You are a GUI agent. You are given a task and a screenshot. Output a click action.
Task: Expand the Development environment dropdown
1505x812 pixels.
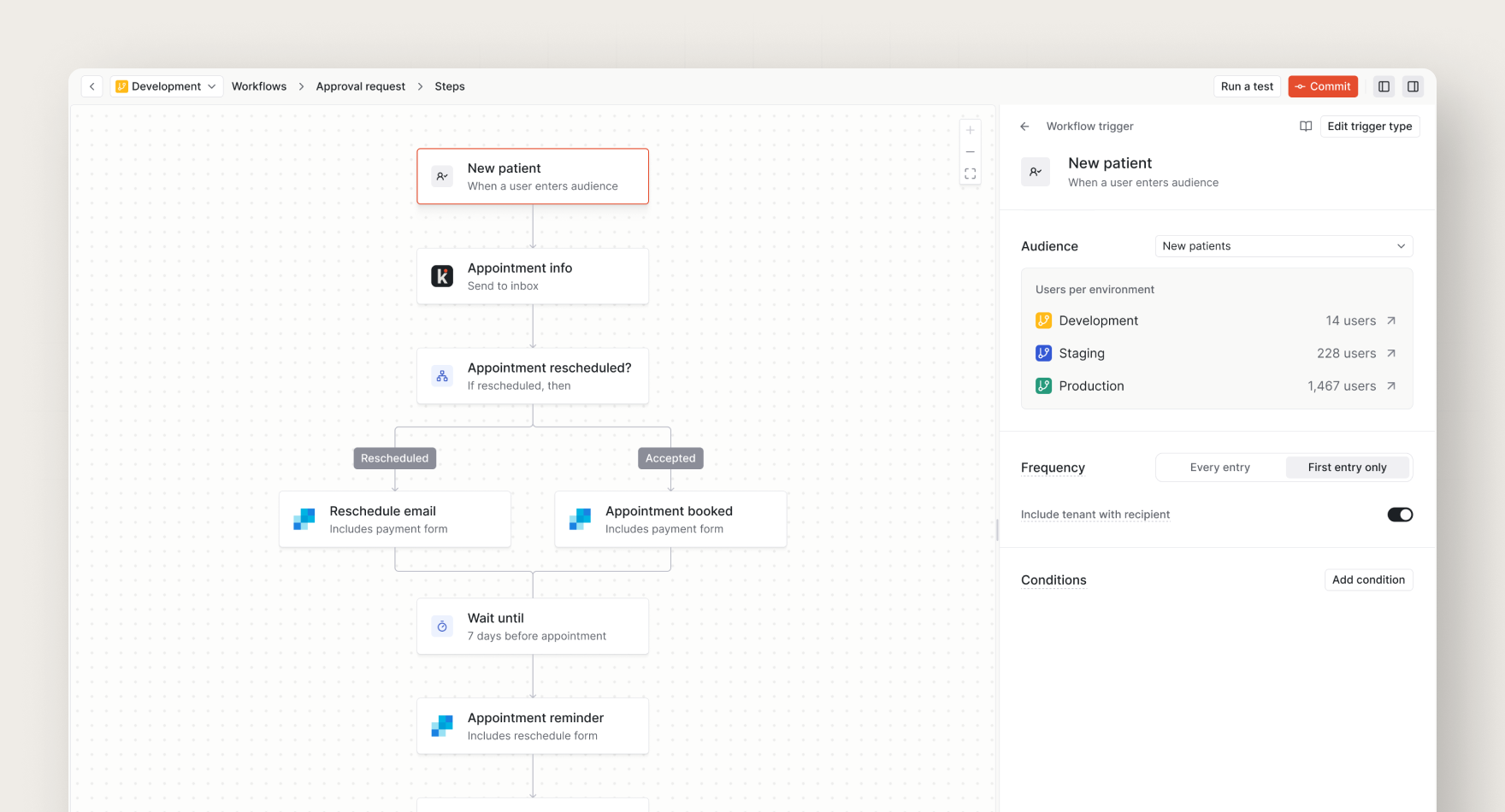(x=167, y=86)
